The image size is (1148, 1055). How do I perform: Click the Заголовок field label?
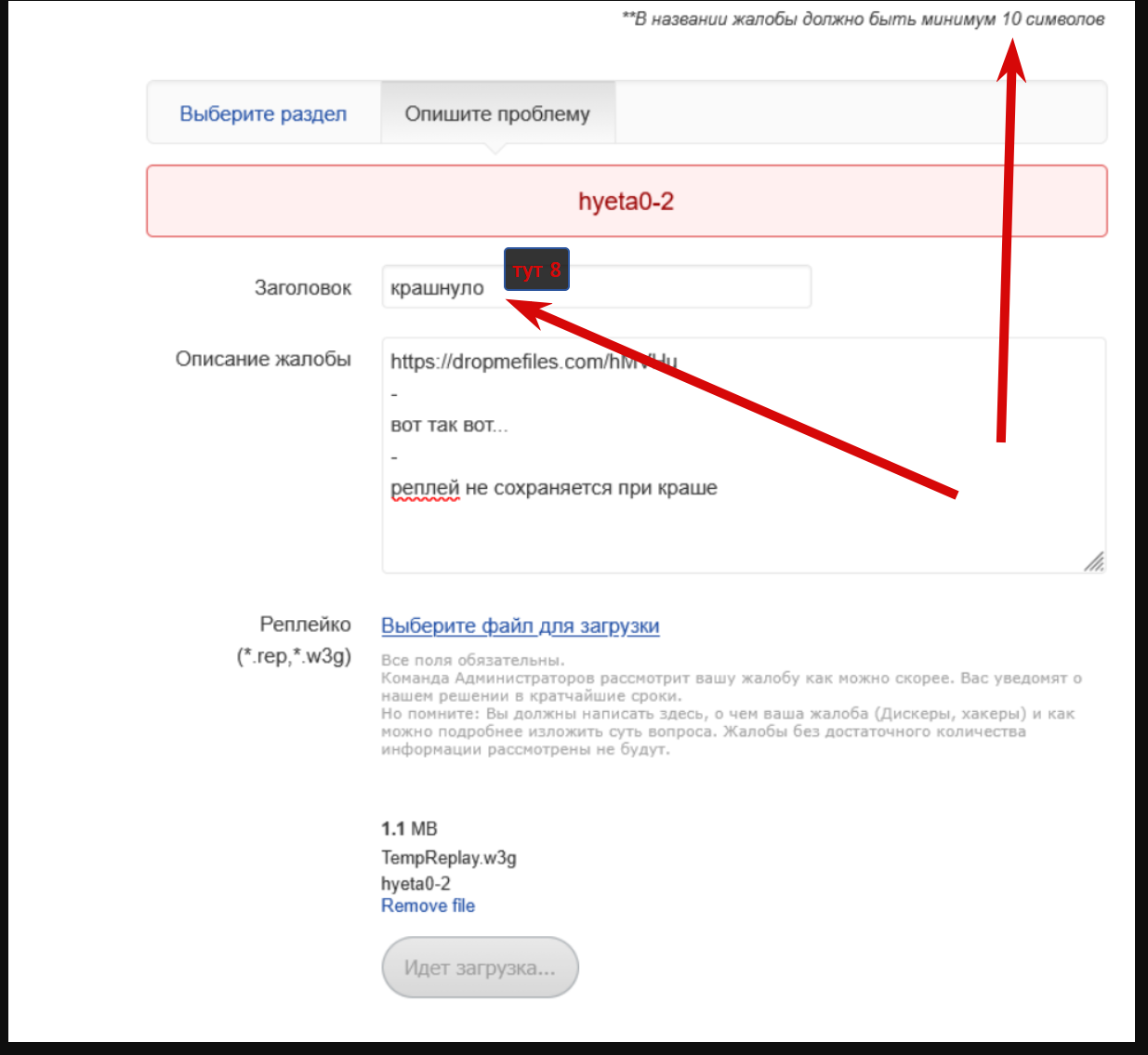tap(303, 288)
